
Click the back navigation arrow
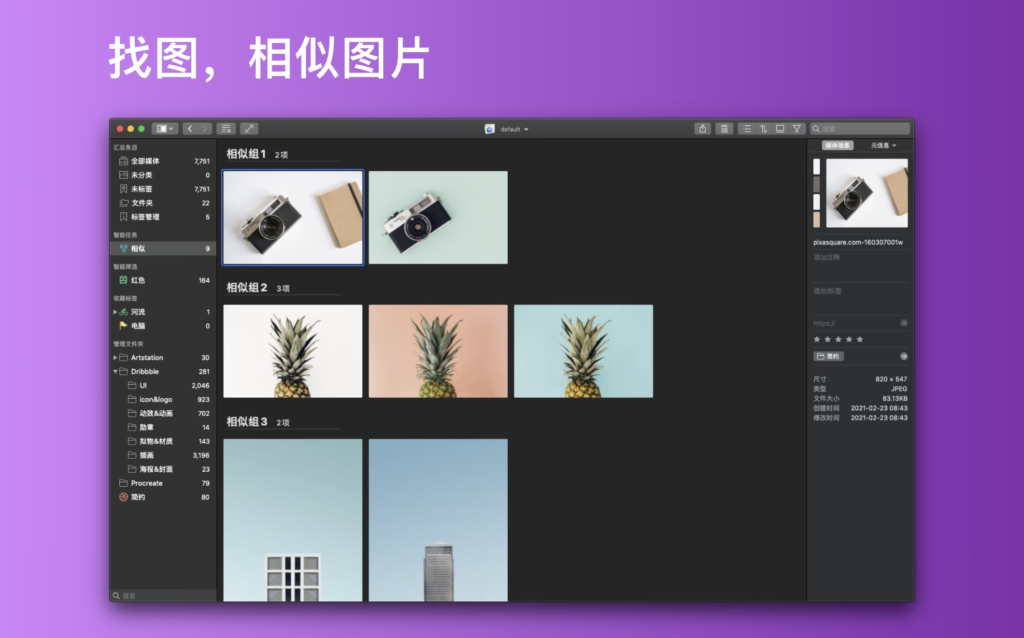(190, 128)
